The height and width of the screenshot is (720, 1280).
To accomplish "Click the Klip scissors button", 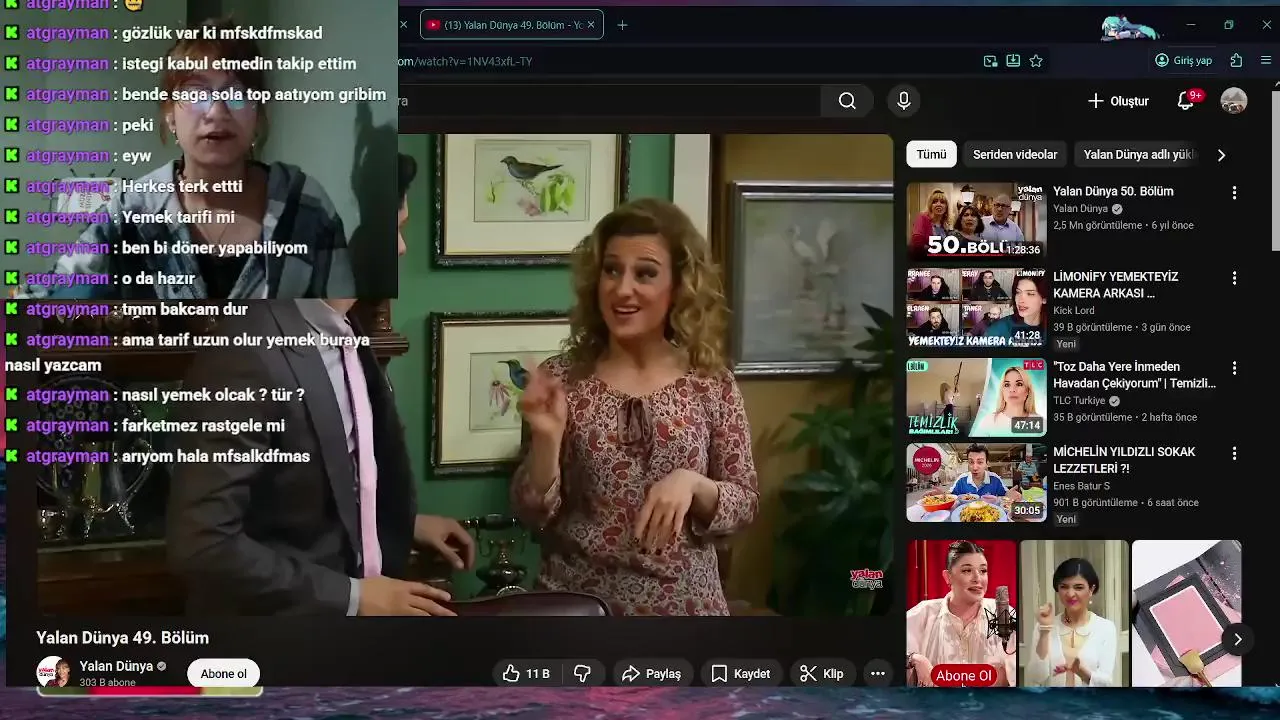I will (822, 674).
